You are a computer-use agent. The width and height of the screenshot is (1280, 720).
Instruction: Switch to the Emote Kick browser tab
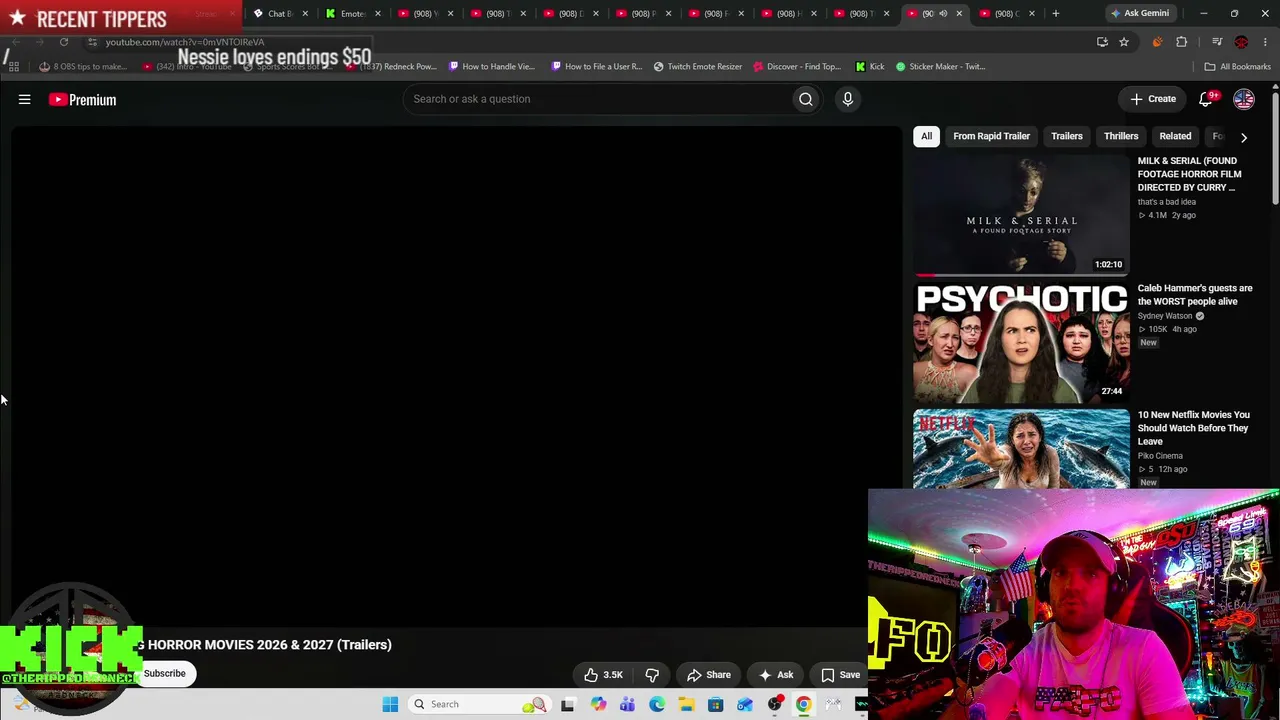[352, 13]
